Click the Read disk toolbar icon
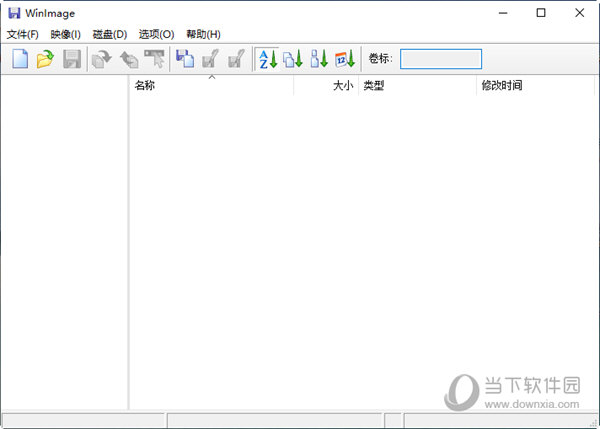This screenshot has width=600, height=429. 102,59
